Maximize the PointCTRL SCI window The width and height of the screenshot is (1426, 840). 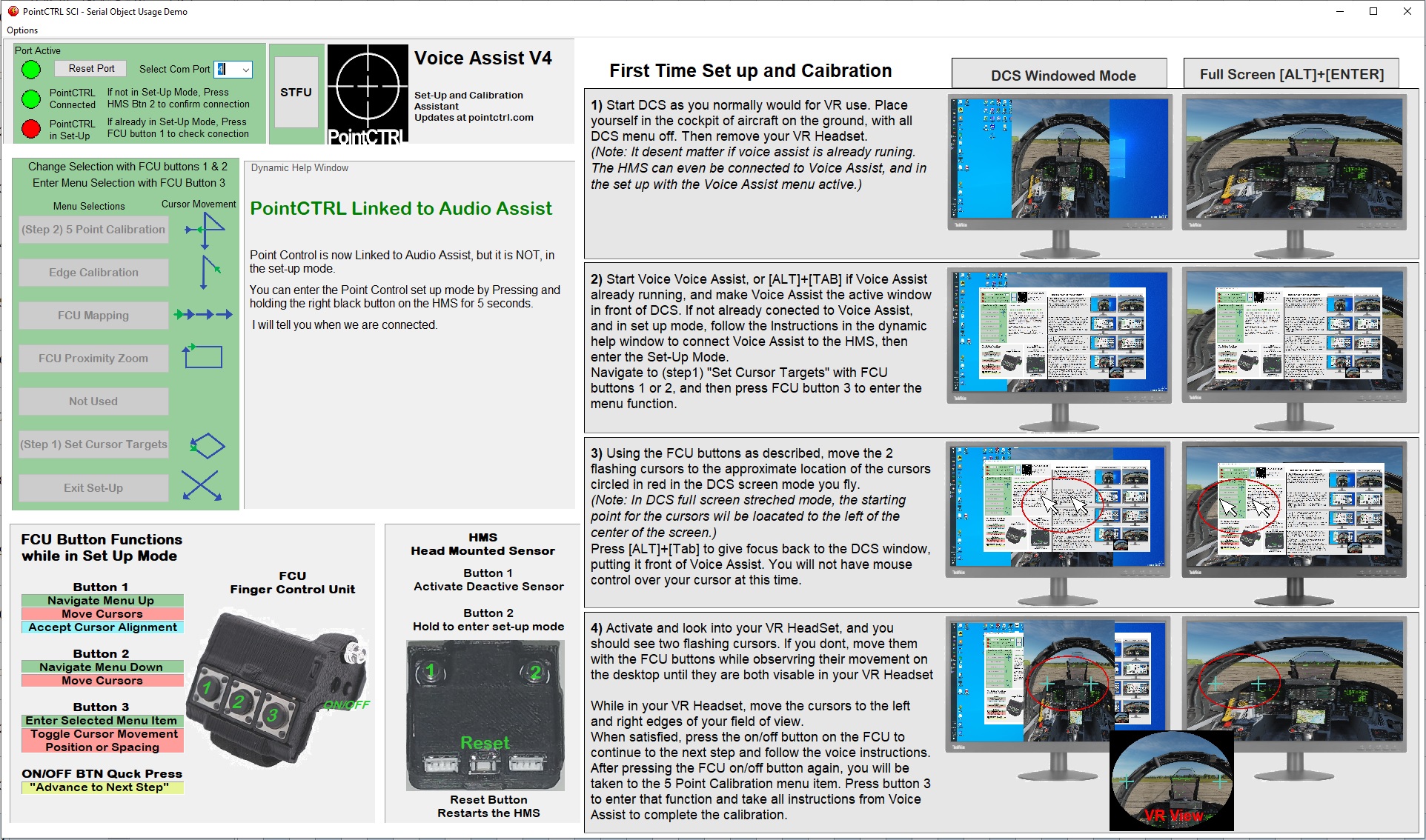1373,11
